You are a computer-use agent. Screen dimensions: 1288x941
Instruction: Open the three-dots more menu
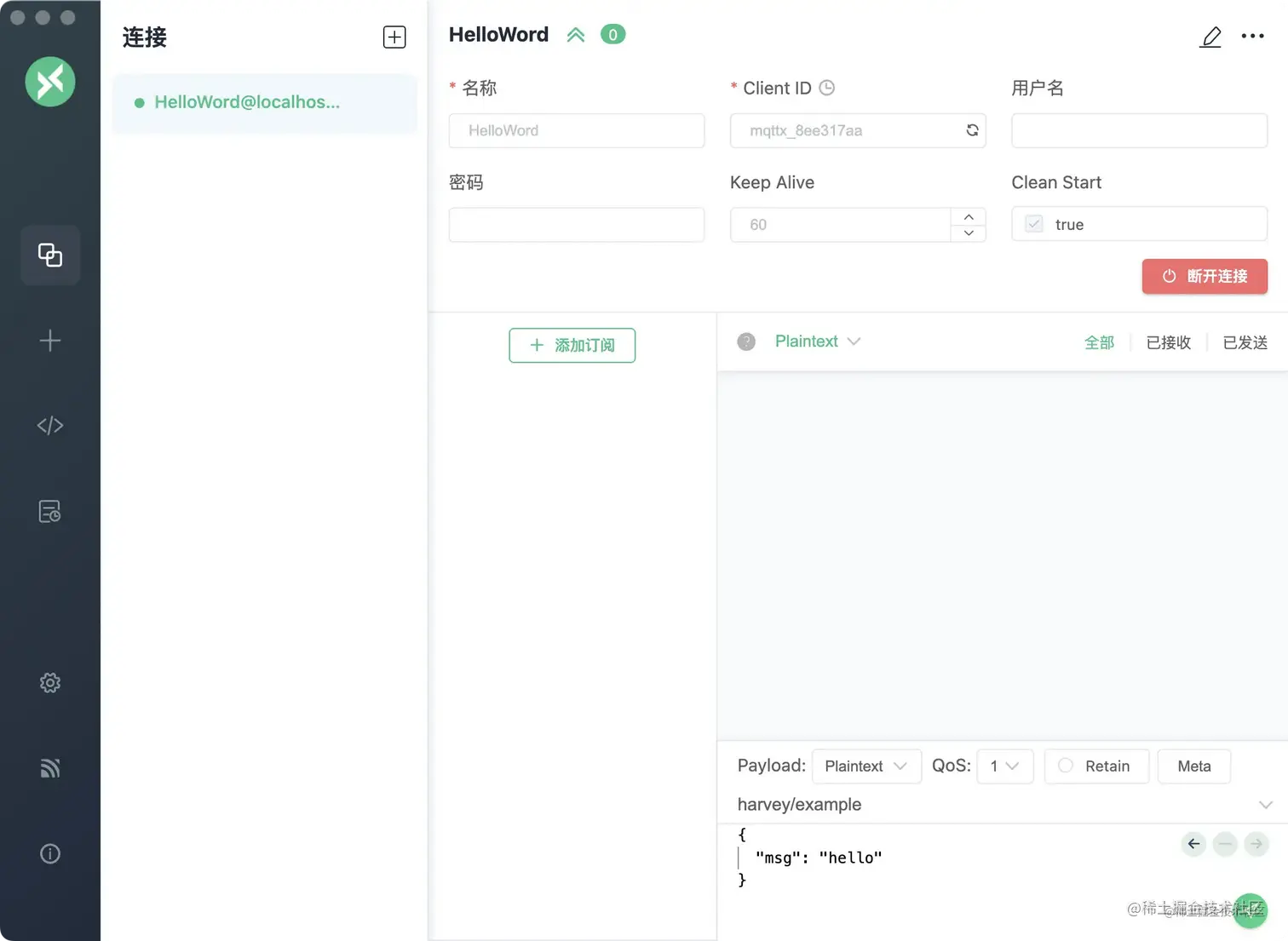[1252, 36]
